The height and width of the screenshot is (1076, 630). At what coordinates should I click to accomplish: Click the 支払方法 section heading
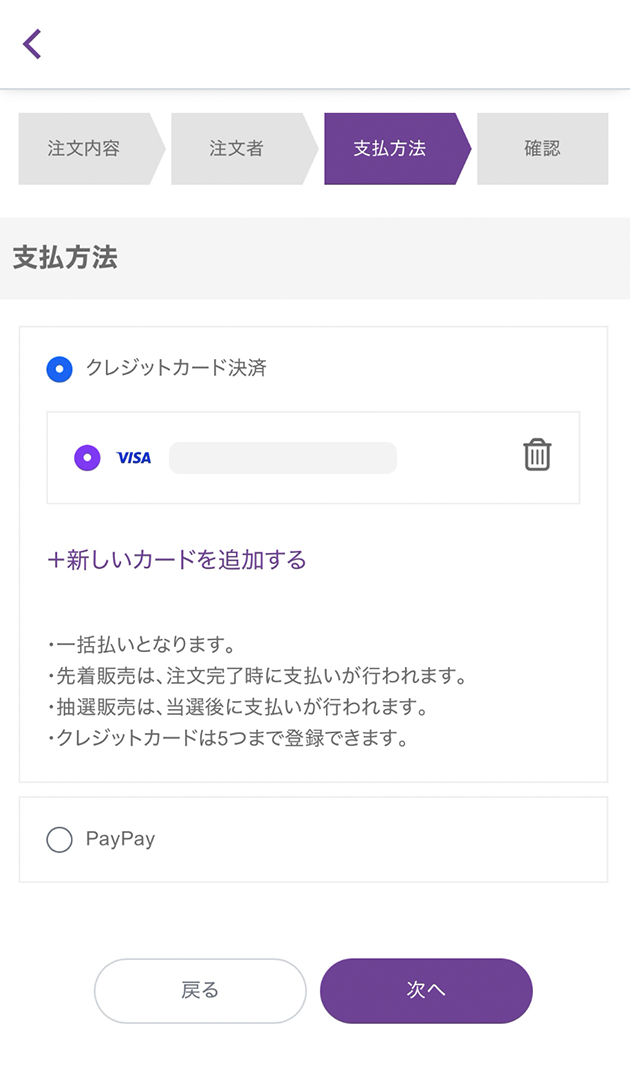pyautogui.click(x=66, y=258)
